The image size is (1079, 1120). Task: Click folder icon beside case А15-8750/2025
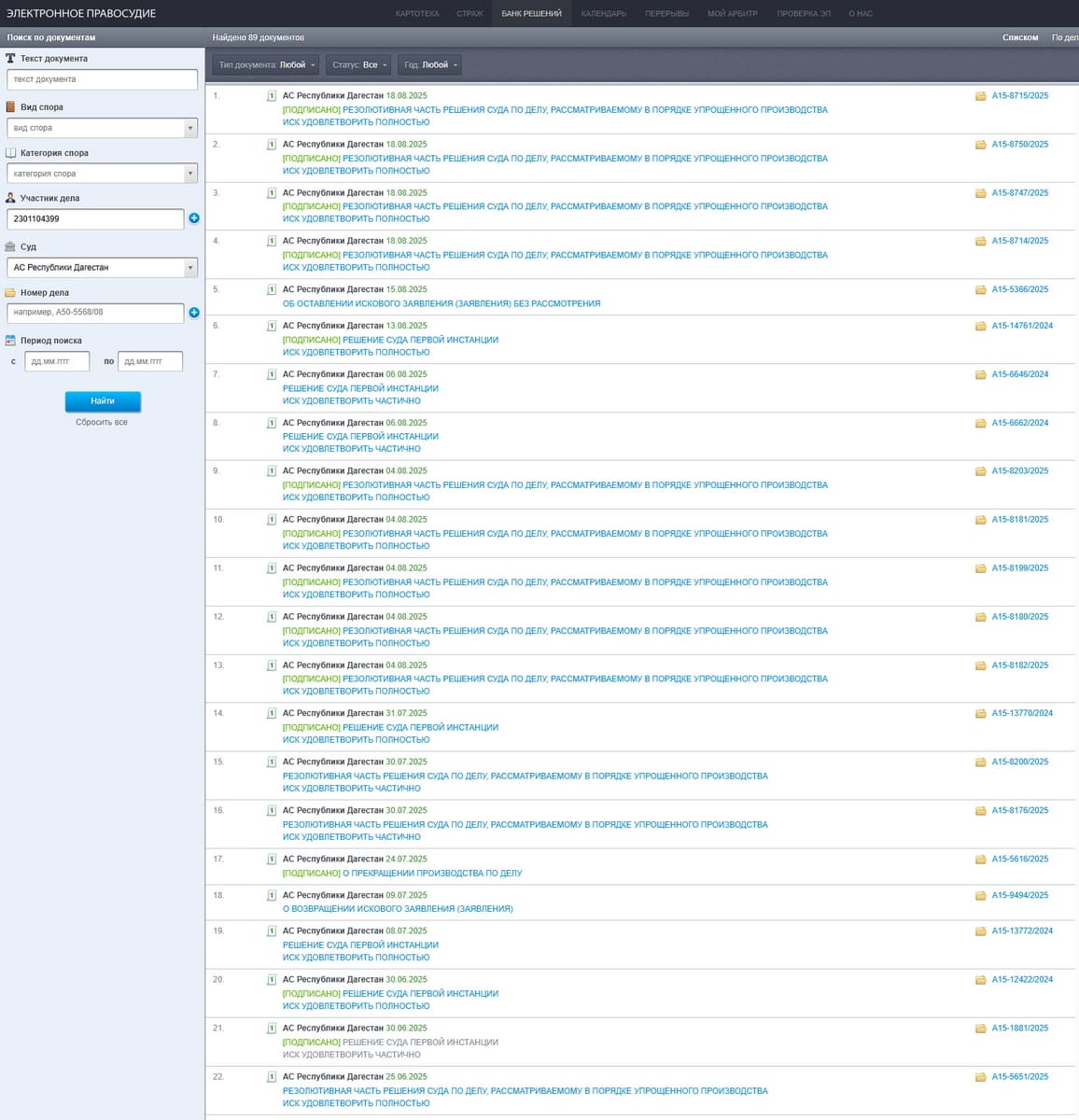click(980, 145)
